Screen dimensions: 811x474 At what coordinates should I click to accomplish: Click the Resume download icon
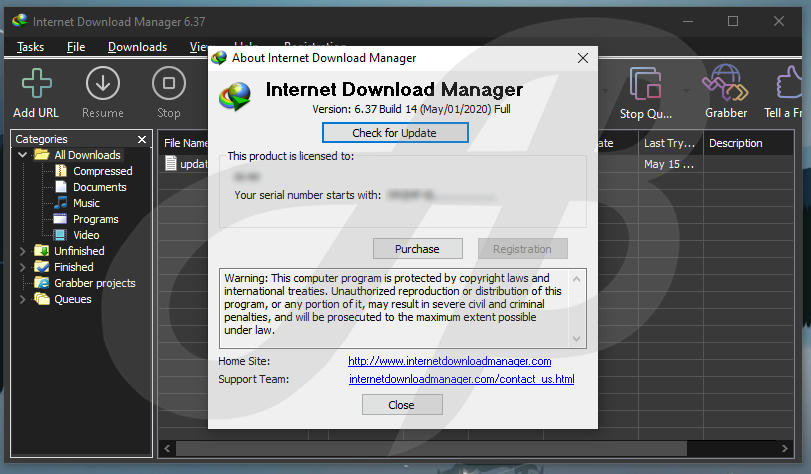[x=102, y=83]
